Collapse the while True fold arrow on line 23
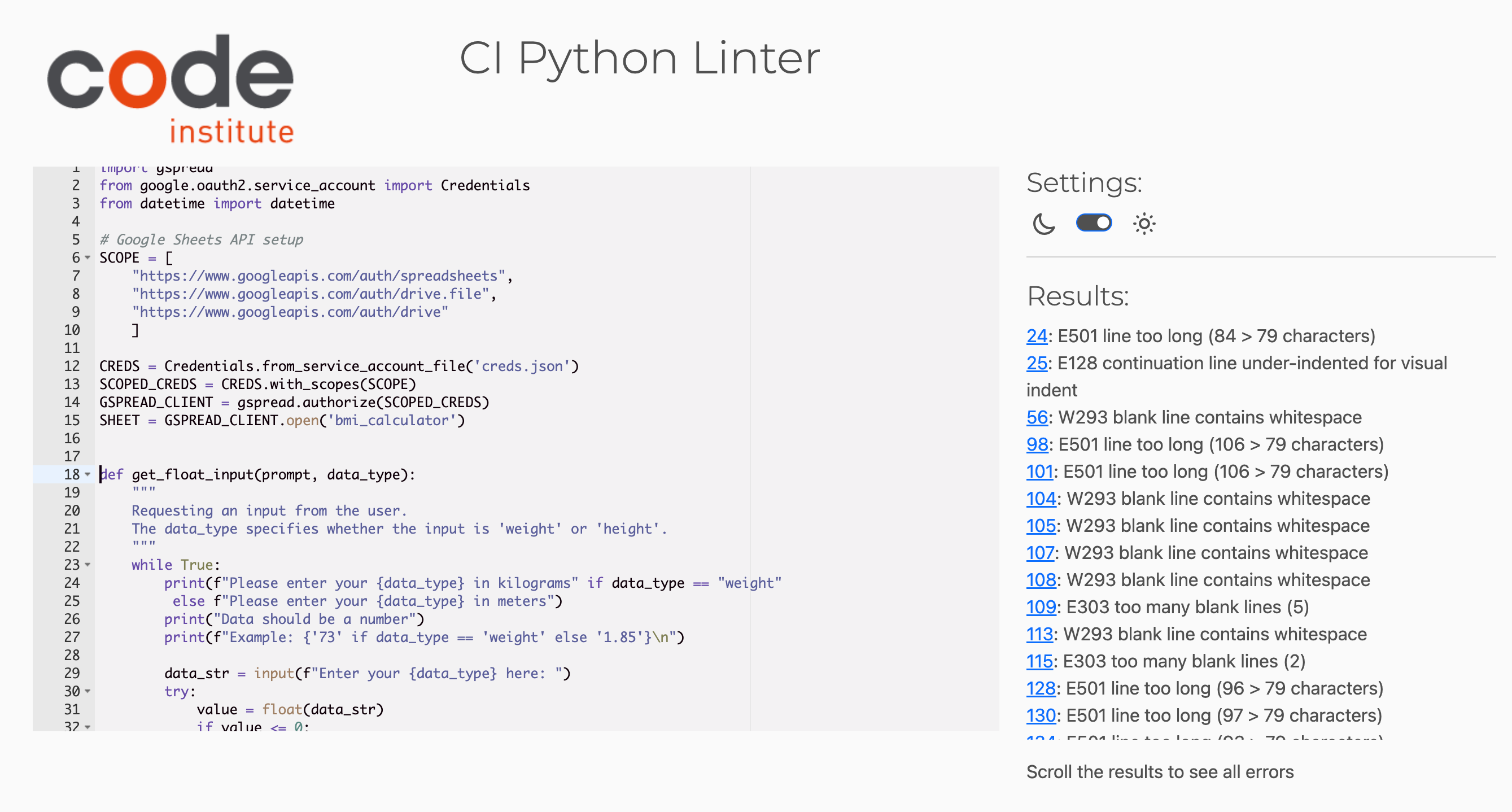The height and width of the screenshot is (812, 1512). [x=88, y=565]
